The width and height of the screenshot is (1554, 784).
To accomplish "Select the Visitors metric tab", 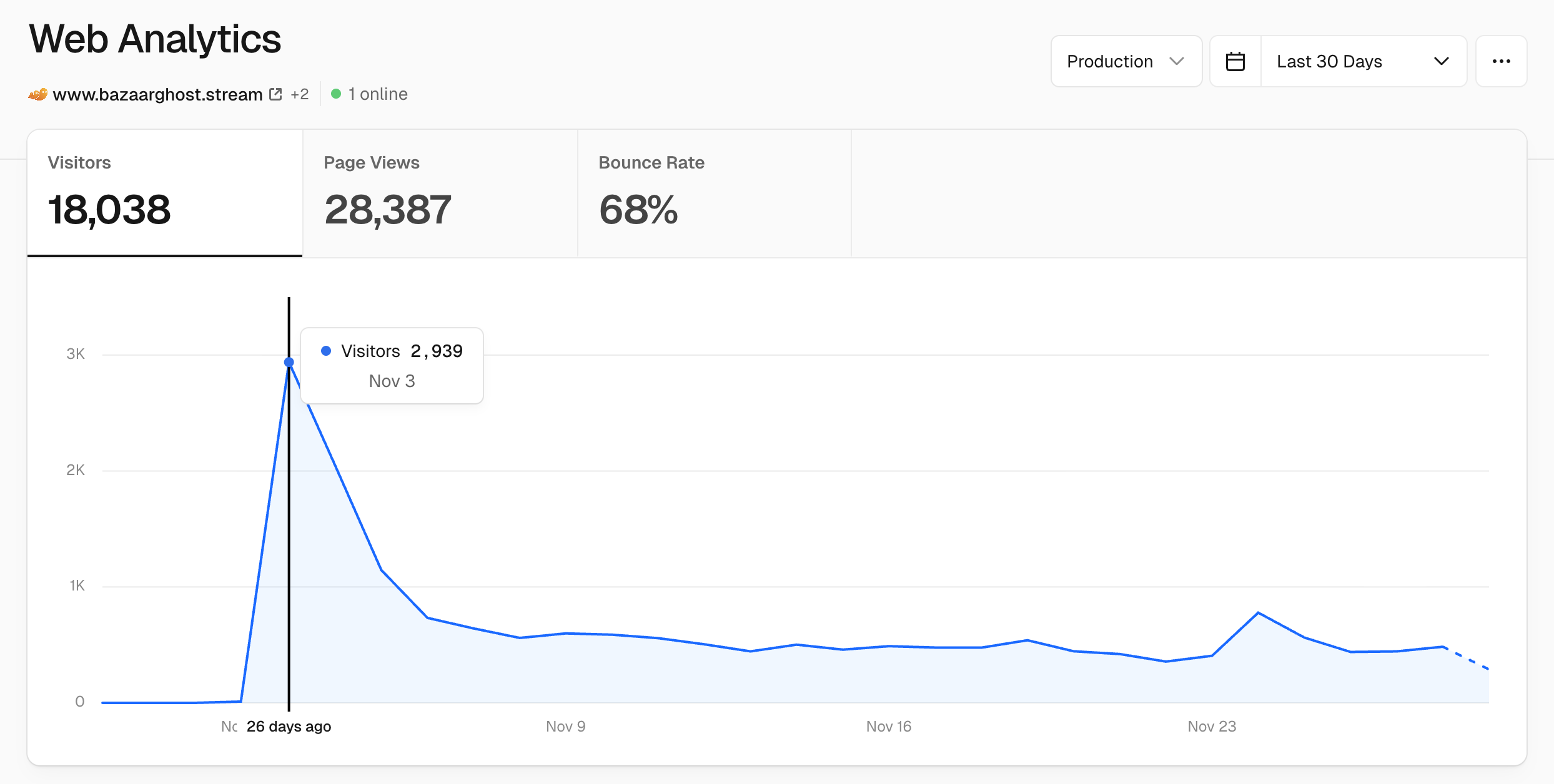I will (x=165, y=193).
